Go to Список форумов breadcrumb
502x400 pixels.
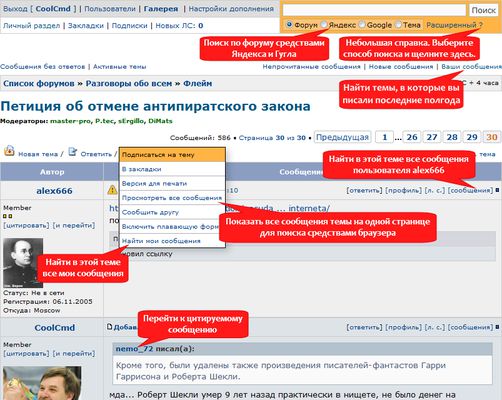point(39,83)
